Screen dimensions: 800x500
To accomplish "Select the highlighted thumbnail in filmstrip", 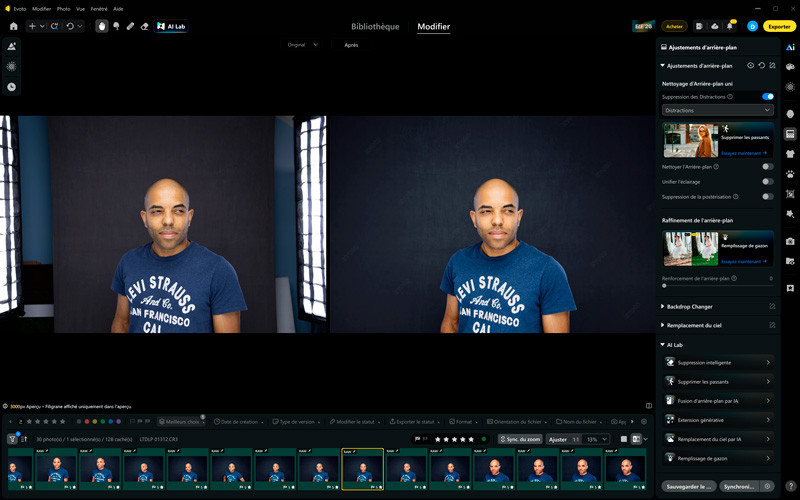I will click(362, 469).
